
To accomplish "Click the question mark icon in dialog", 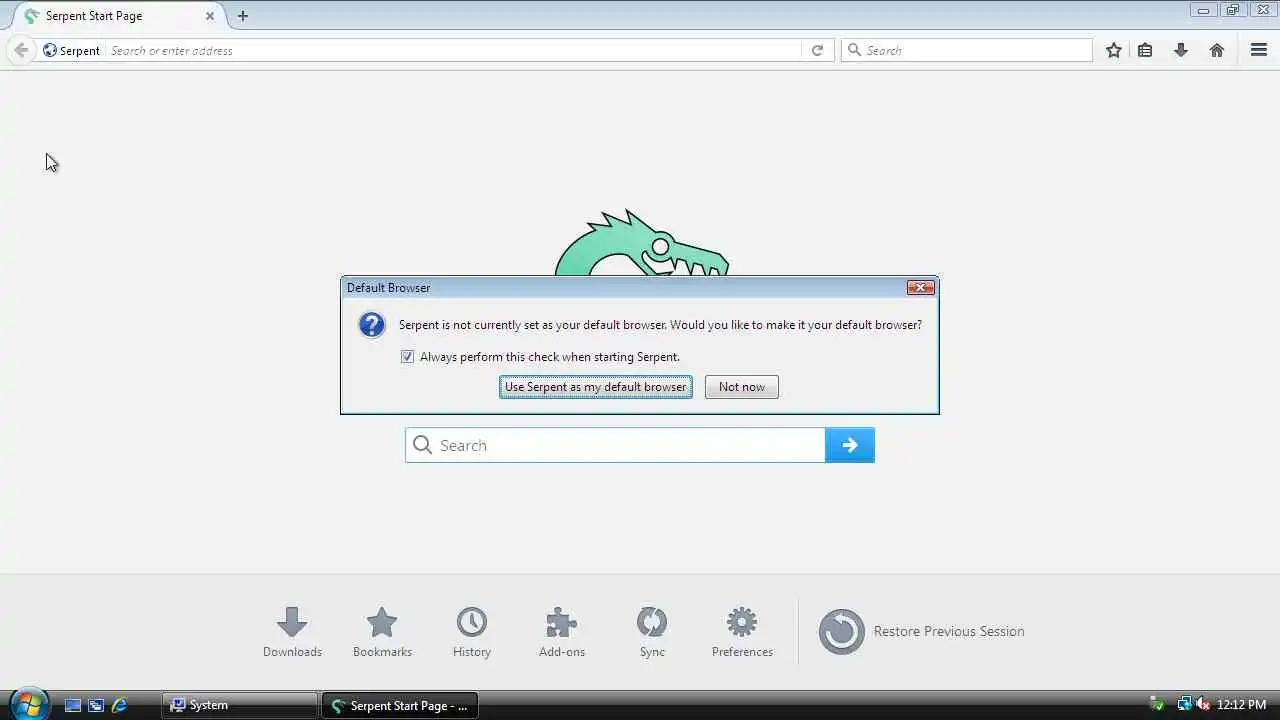I will pos(372,325).
